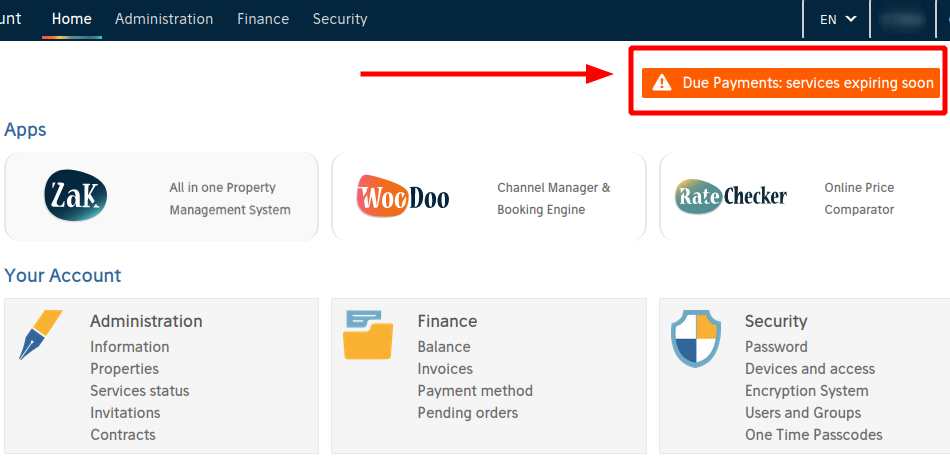Open the Administration menu in top bar

click(164, 19)
